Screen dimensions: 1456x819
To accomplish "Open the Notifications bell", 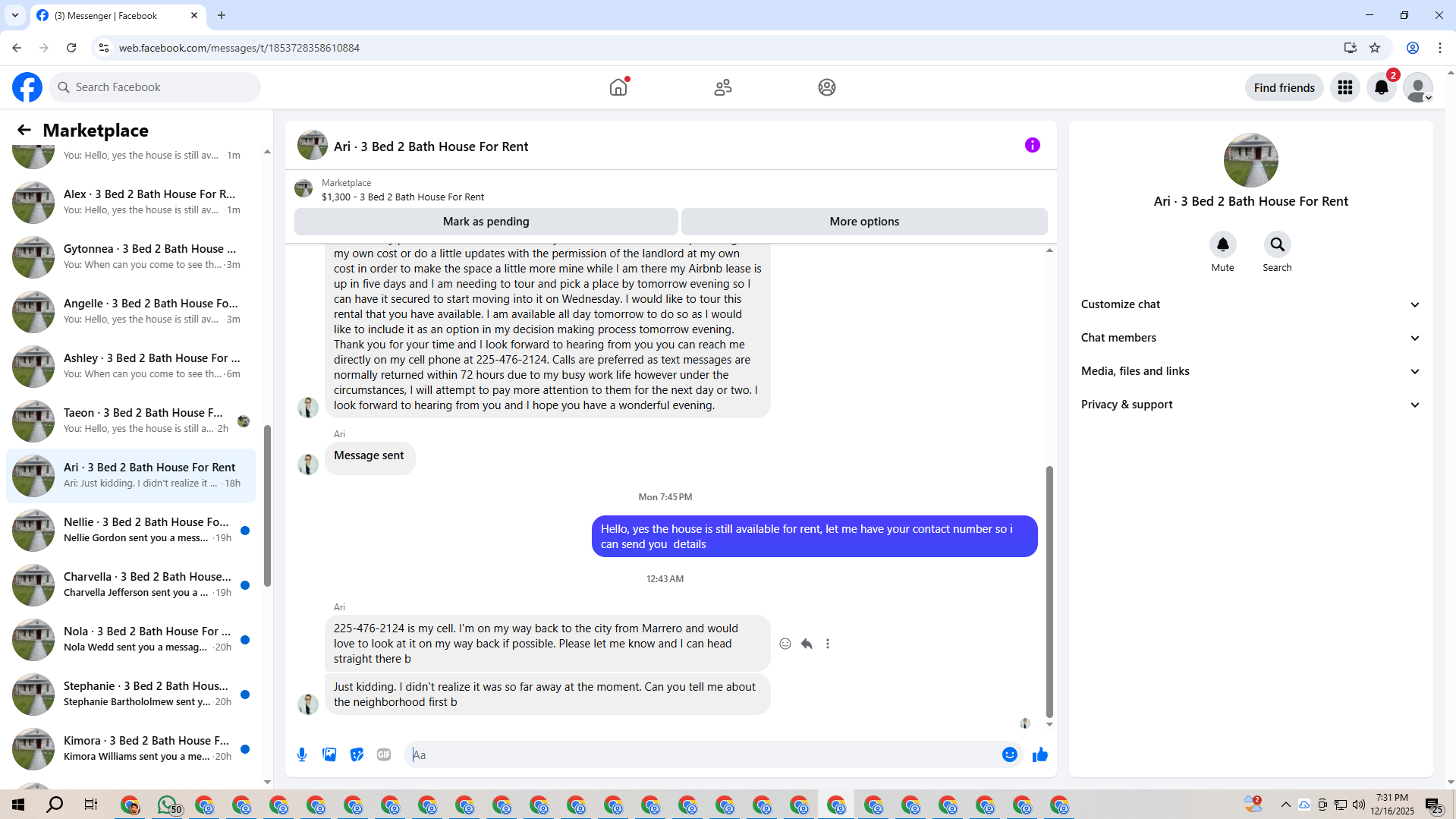I will click(x=1382, y=87).
